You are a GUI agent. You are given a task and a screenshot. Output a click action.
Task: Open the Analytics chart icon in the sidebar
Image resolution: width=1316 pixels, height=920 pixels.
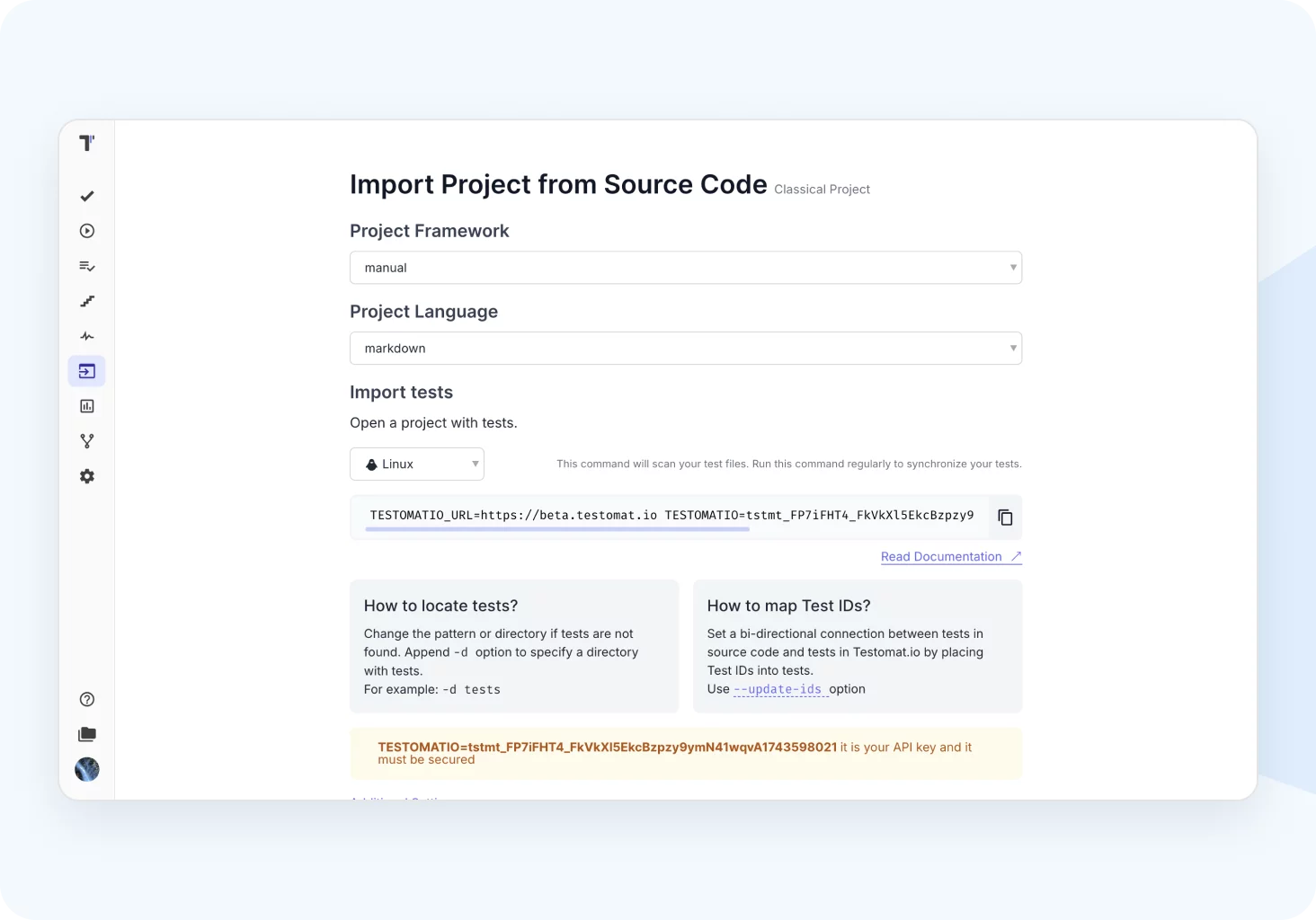[x=87, y=406]
